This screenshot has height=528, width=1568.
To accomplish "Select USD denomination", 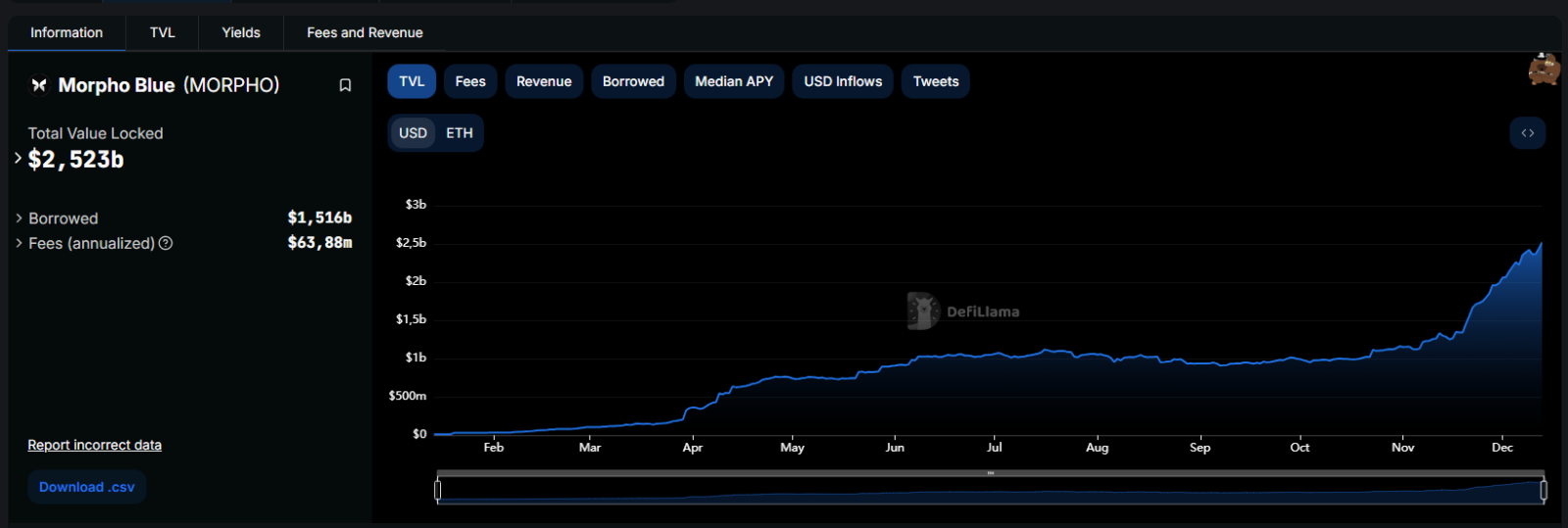I will pyautogui.click(x=413, y=133).
